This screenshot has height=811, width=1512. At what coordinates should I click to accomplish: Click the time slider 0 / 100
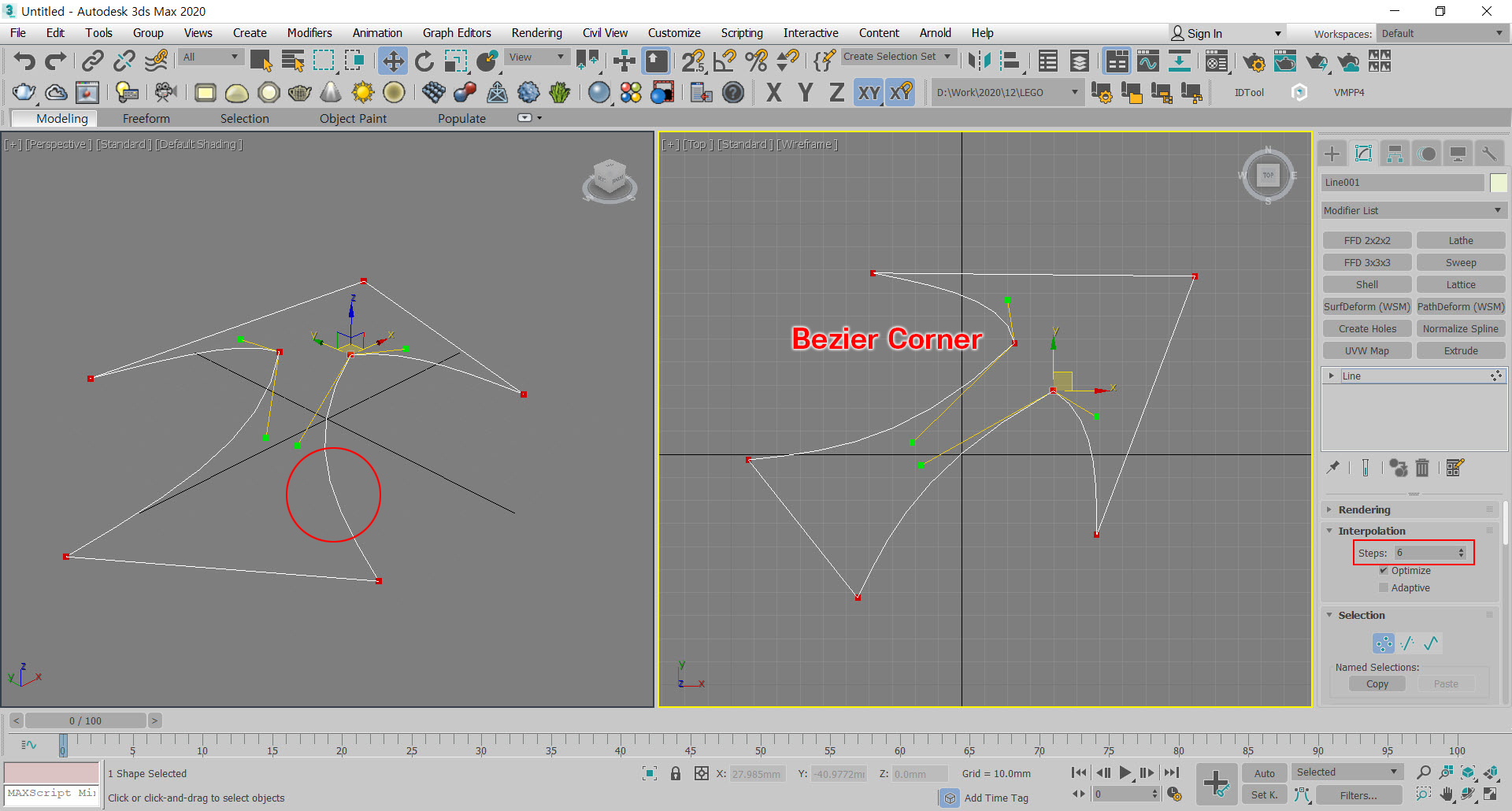point(85,720)
